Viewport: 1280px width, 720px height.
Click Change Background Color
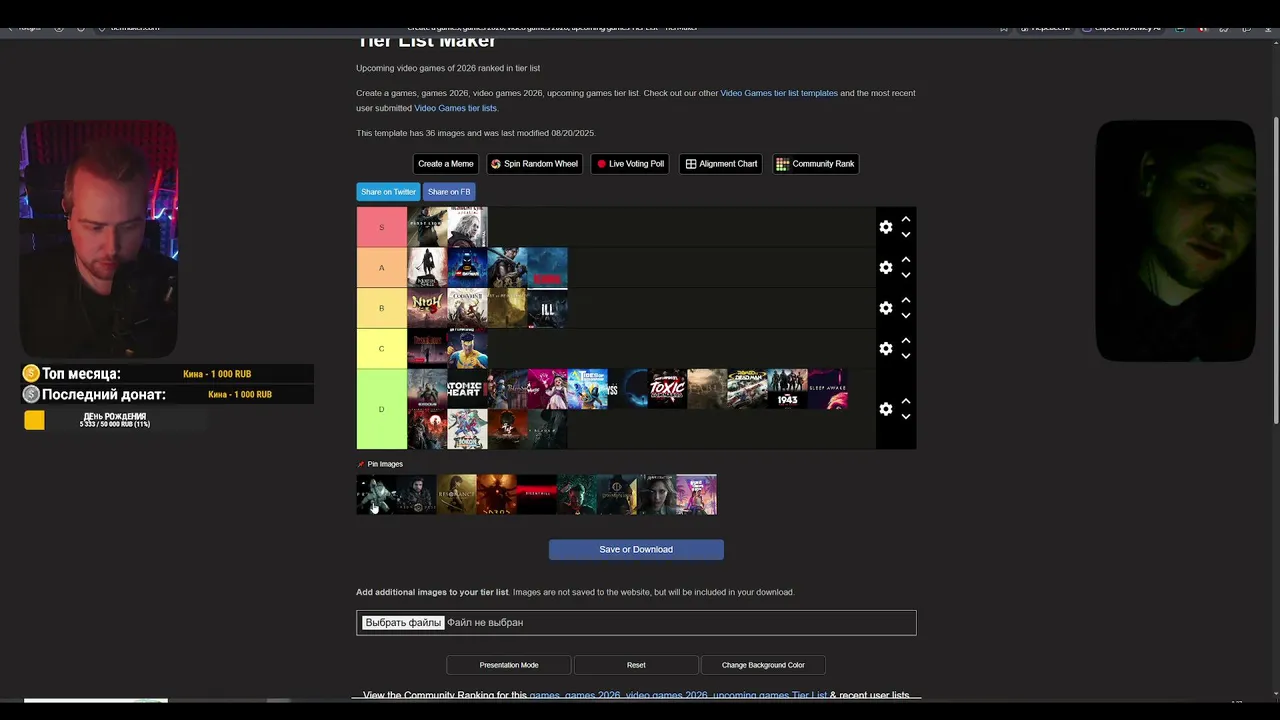pos(763,665)
